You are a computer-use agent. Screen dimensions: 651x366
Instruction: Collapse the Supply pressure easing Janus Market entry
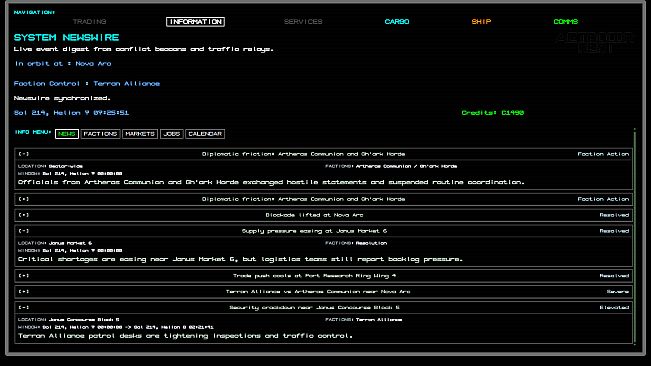[x=24, y=231]
